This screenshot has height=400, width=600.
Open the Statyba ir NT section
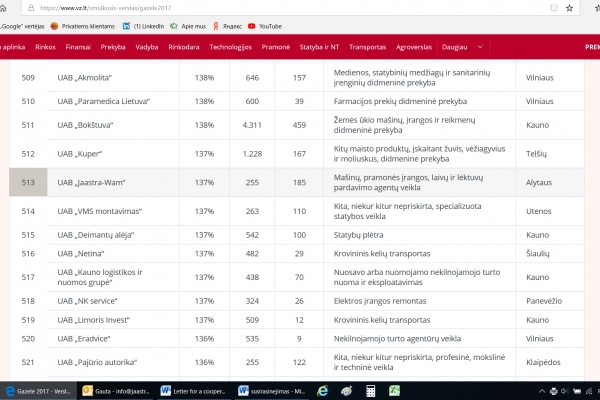tap(319, 47)
